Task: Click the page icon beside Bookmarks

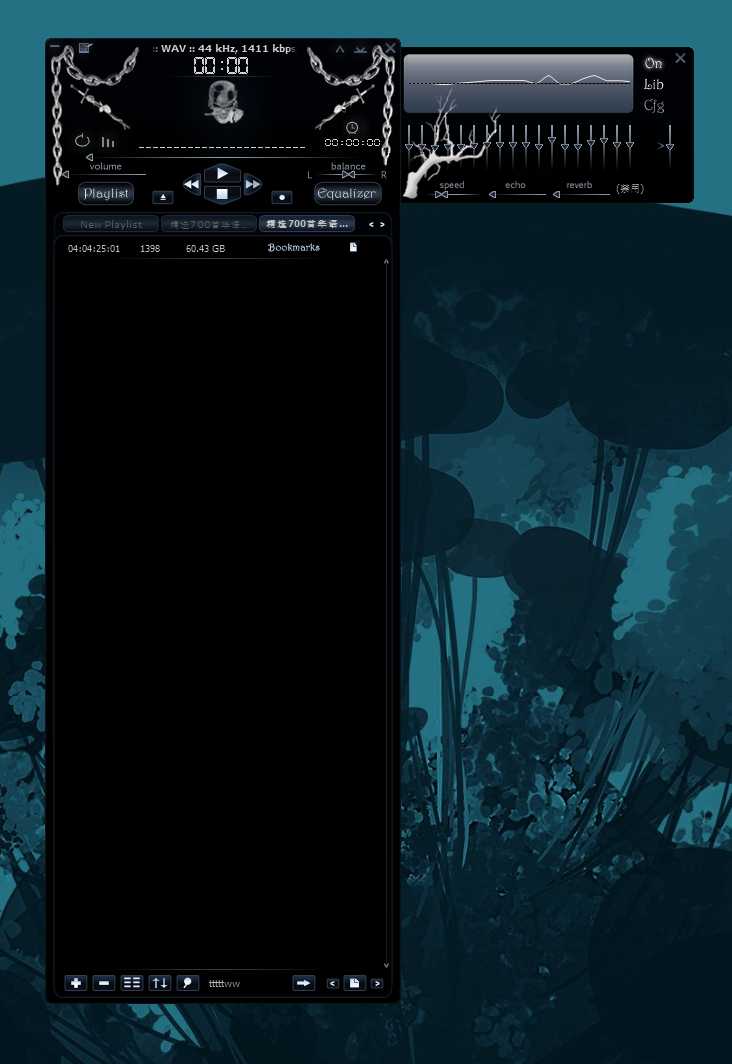Action: point(353,248)
